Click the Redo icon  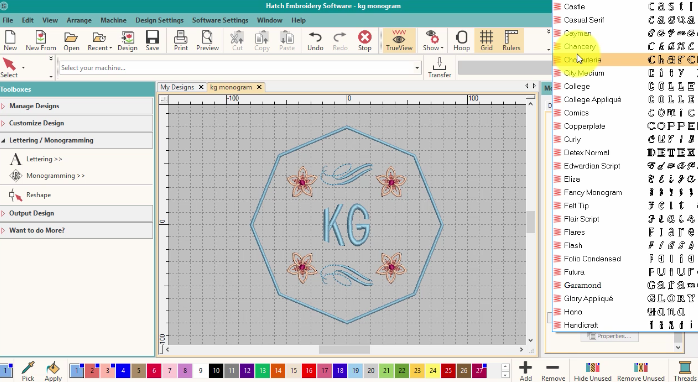point(340,40)
